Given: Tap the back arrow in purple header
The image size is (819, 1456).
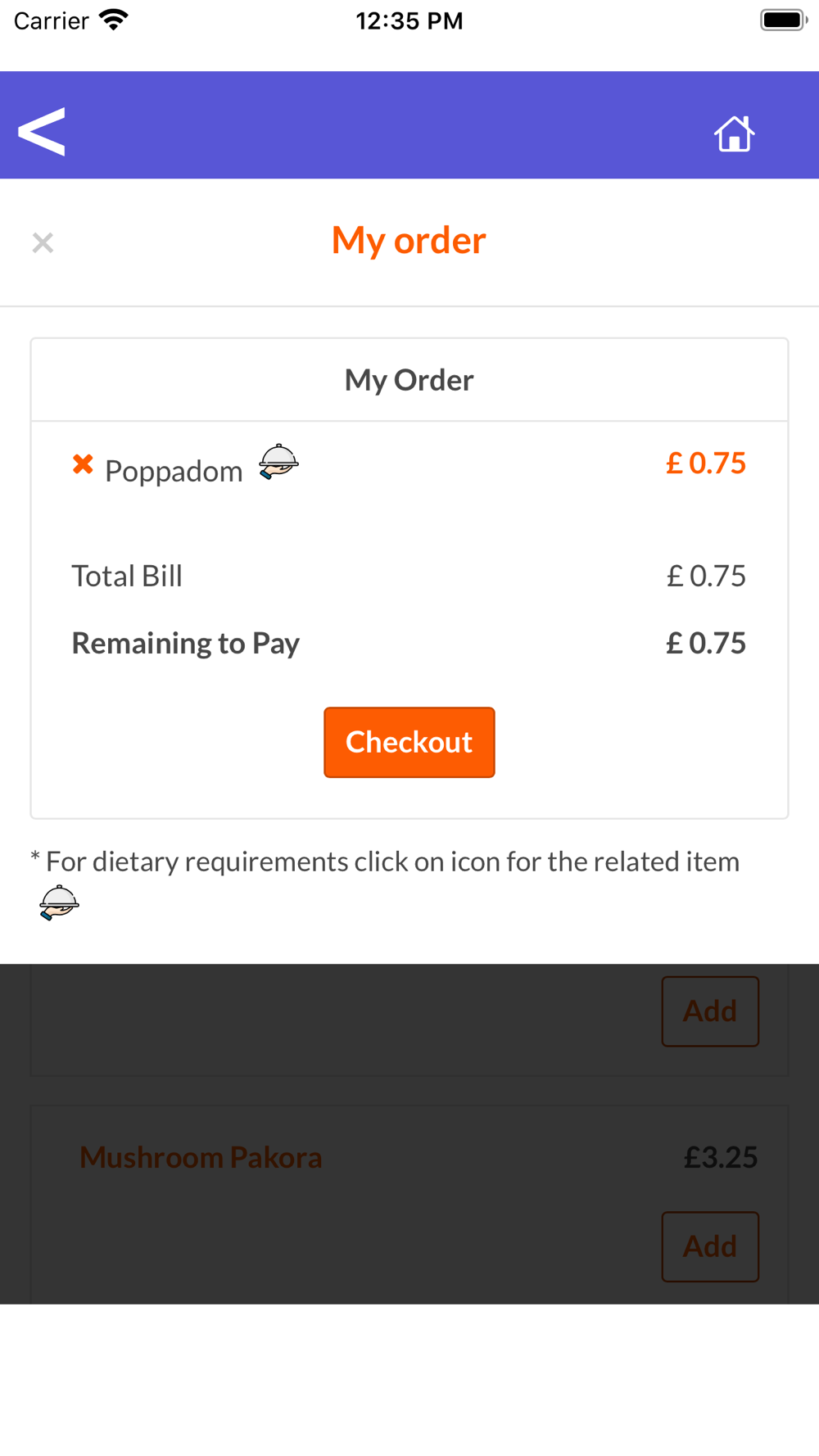Looking at the screenshot, I should coord(42,131).
